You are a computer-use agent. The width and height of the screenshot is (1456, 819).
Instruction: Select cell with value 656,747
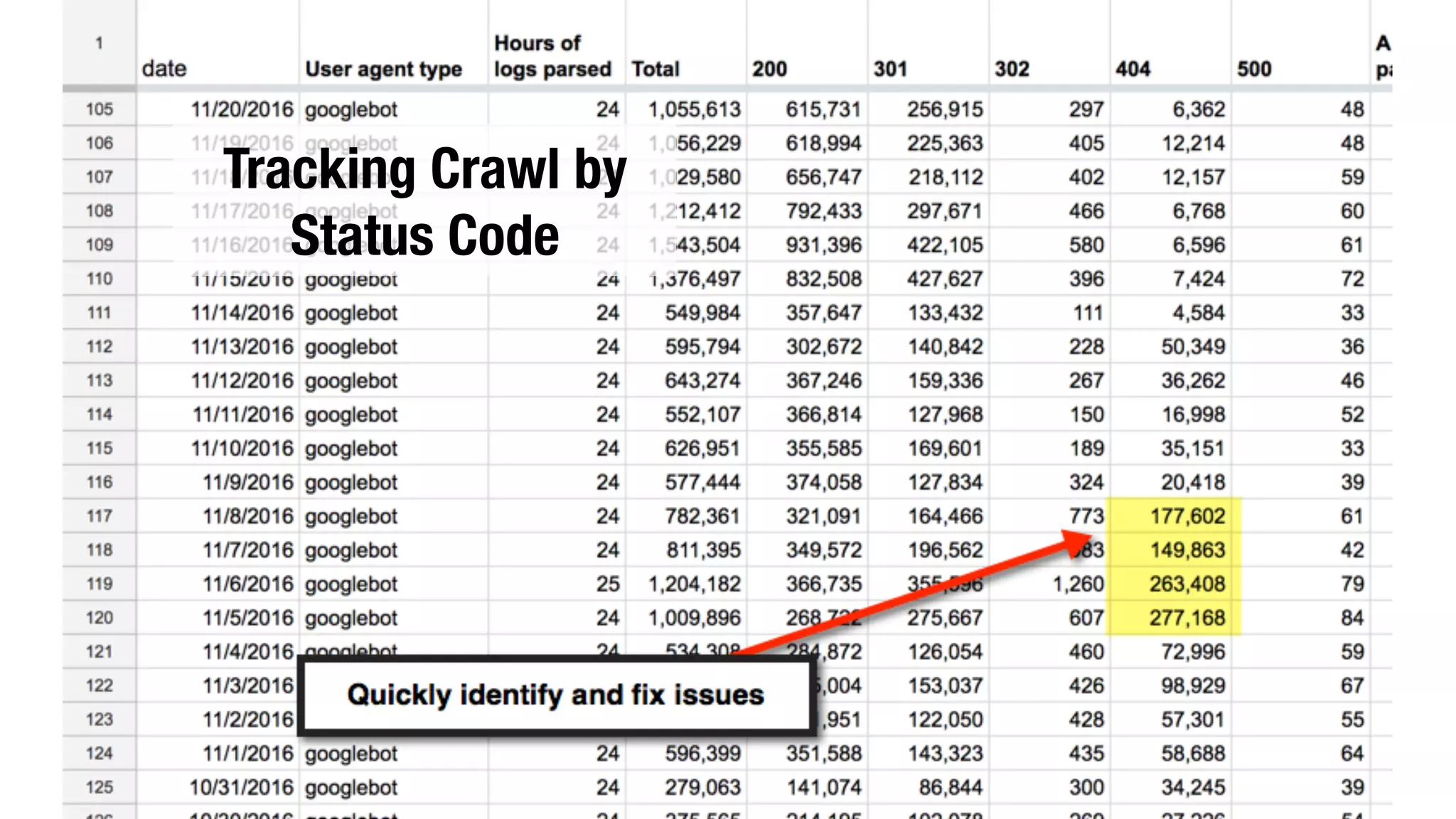tap(807, 177)
